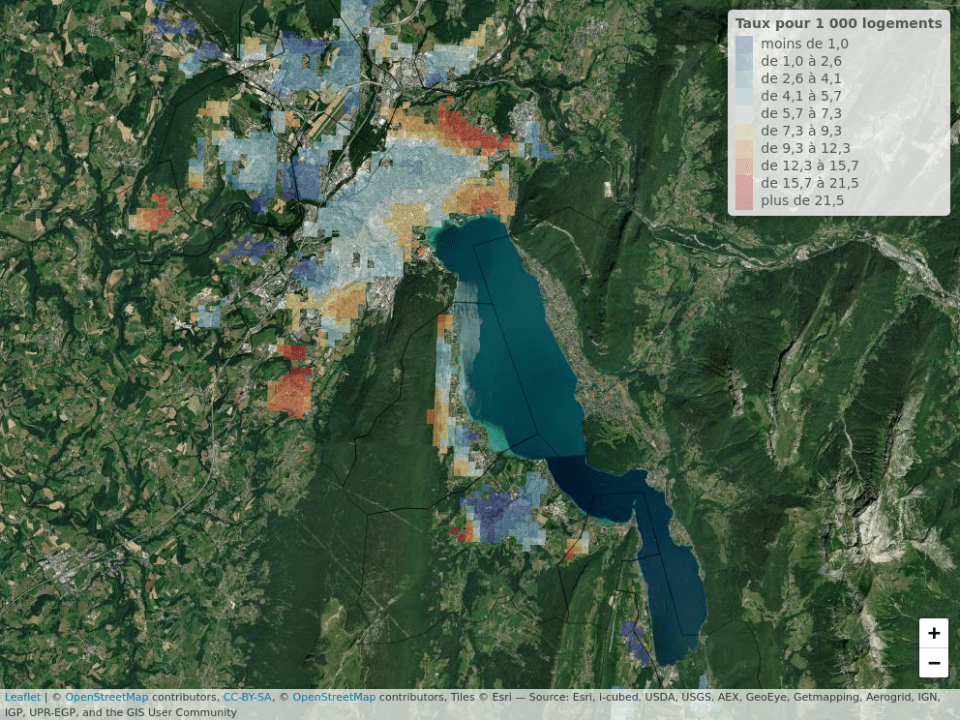Zoom in with the plus button
960x720 pixels.
click(933, 633)
